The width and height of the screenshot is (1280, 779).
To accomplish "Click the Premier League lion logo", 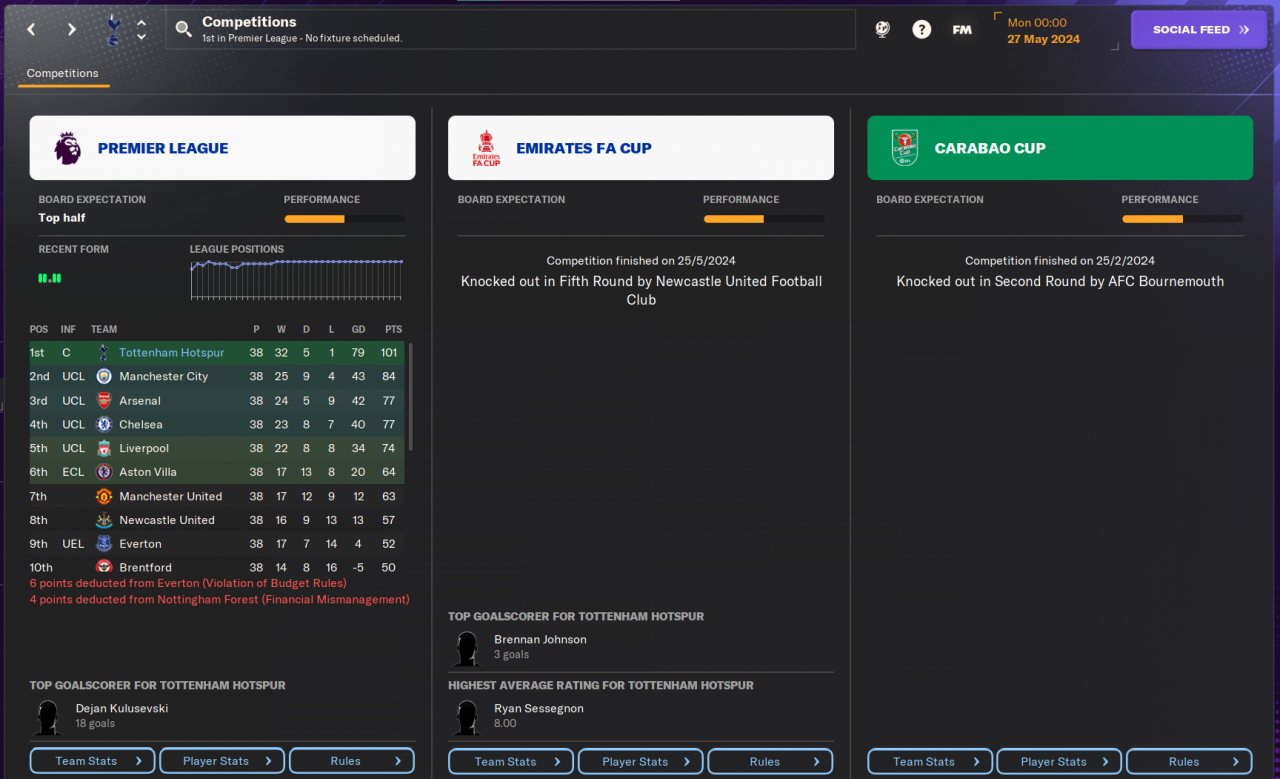I will [67, 148].
